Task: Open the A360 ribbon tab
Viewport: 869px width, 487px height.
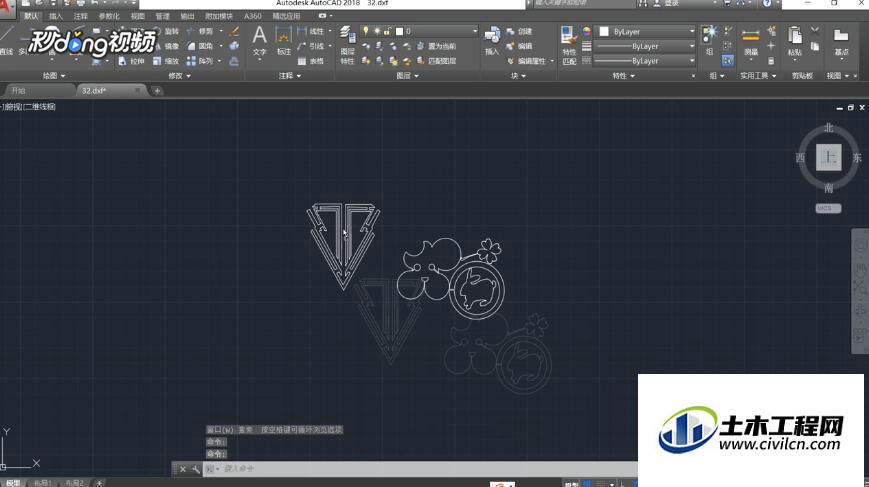Action: pyautogui.click(x=252, y=16)
